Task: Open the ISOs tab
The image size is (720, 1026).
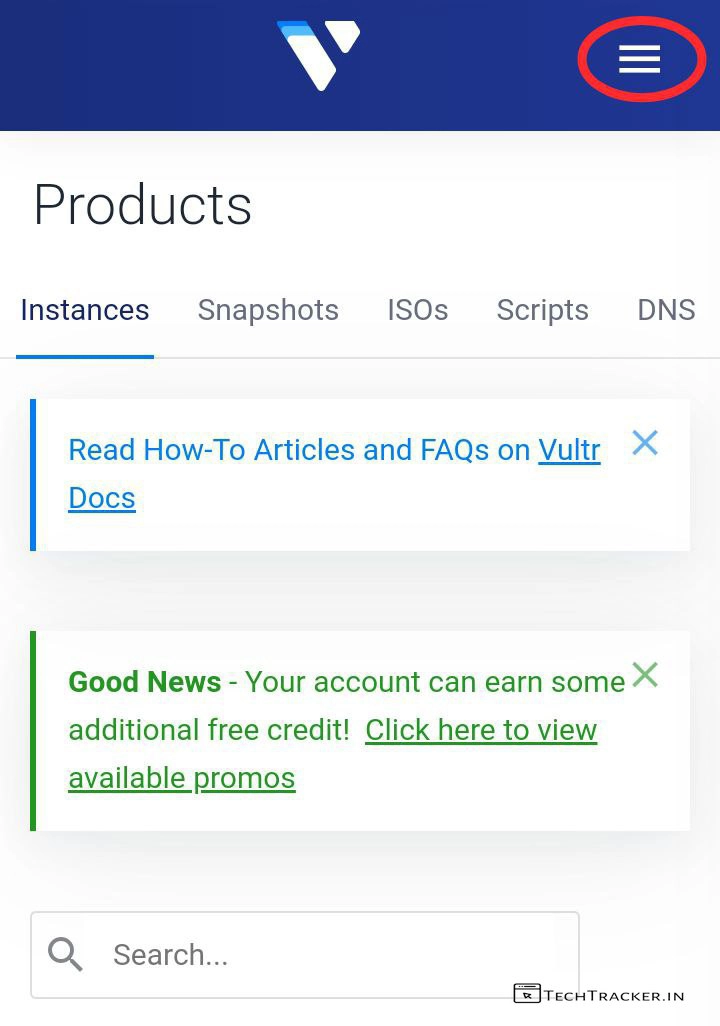Action: point(417,310)
